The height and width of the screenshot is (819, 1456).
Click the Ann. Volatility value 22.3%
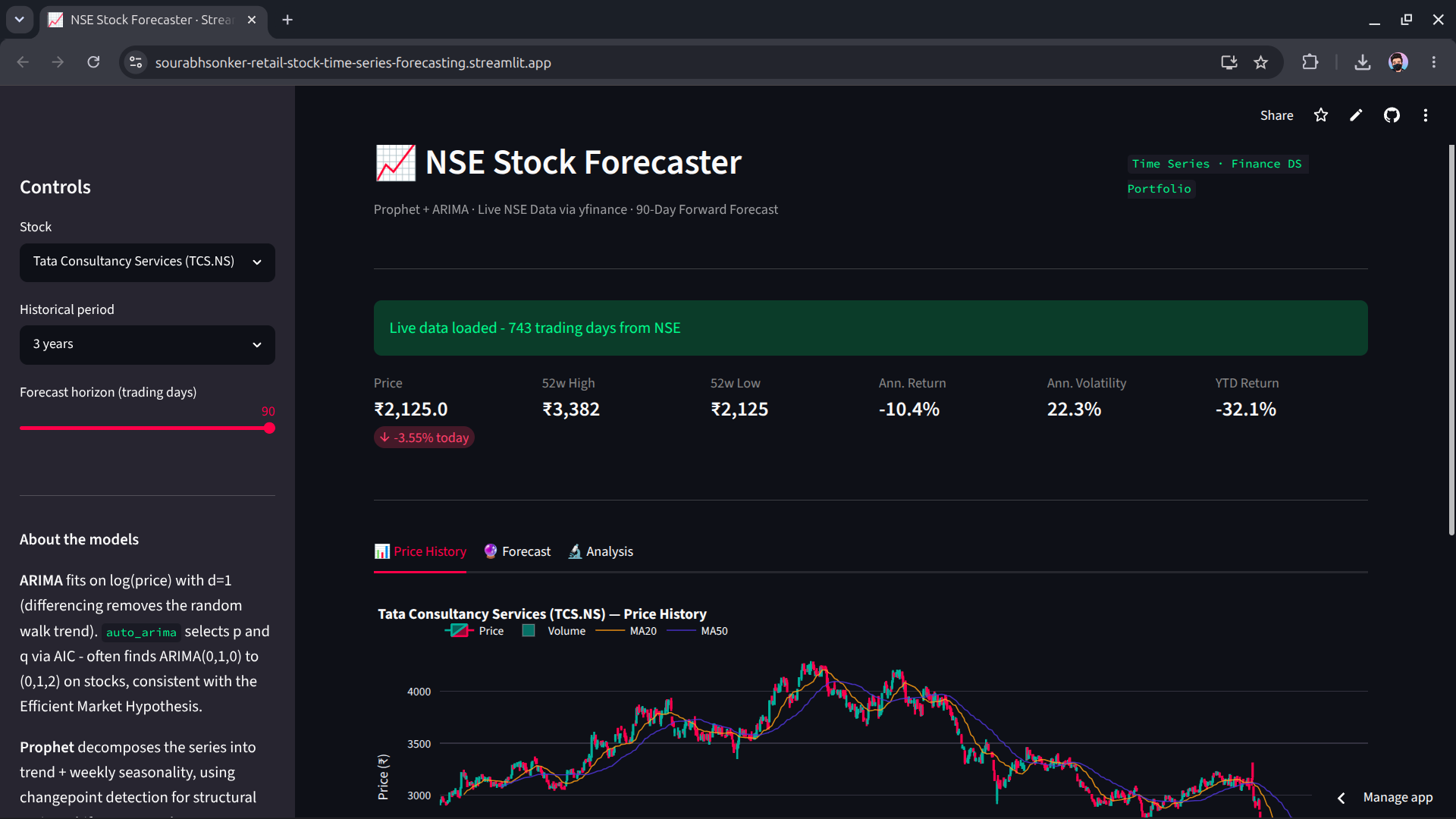coord(1074,409)
